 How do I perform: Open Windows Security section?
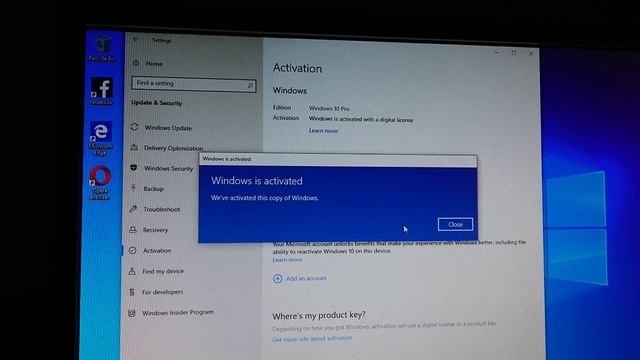pos(168,168)
